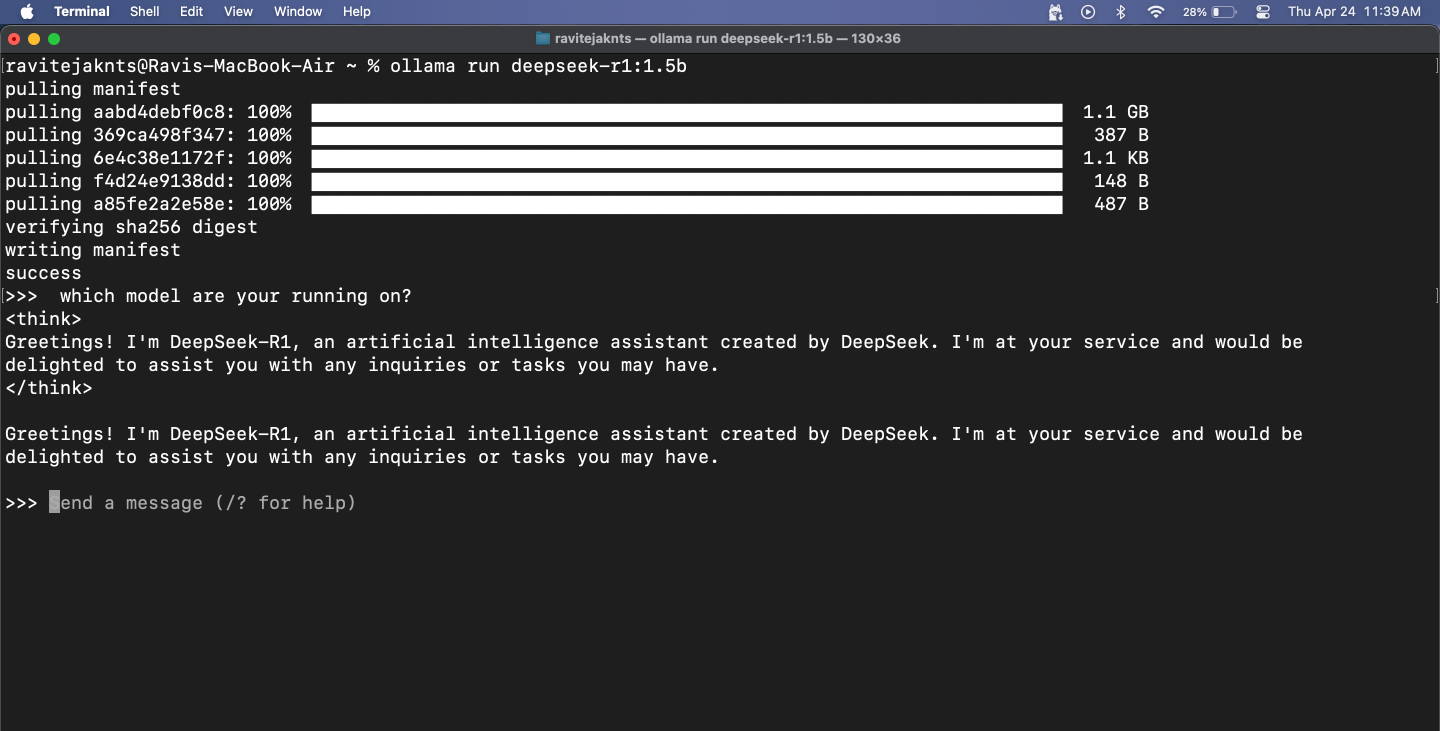The image size is (1440, 731).
Task: Open the View menu
Action: (238, 12)
